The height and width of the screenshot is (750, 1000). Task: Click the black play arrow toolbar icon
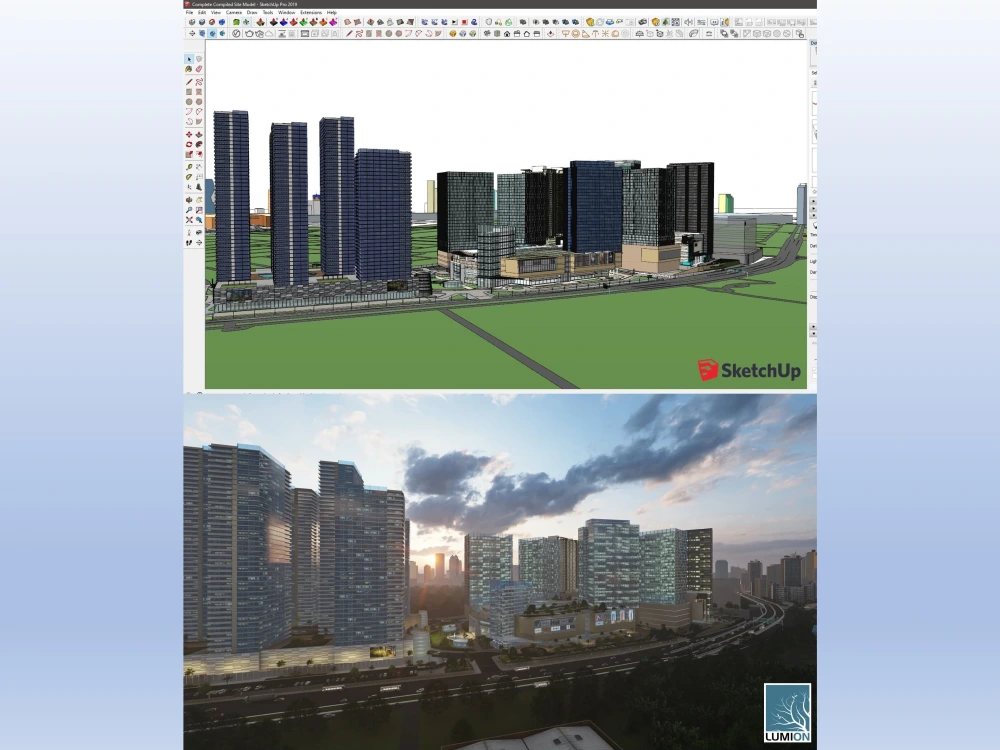click(454, 22)
